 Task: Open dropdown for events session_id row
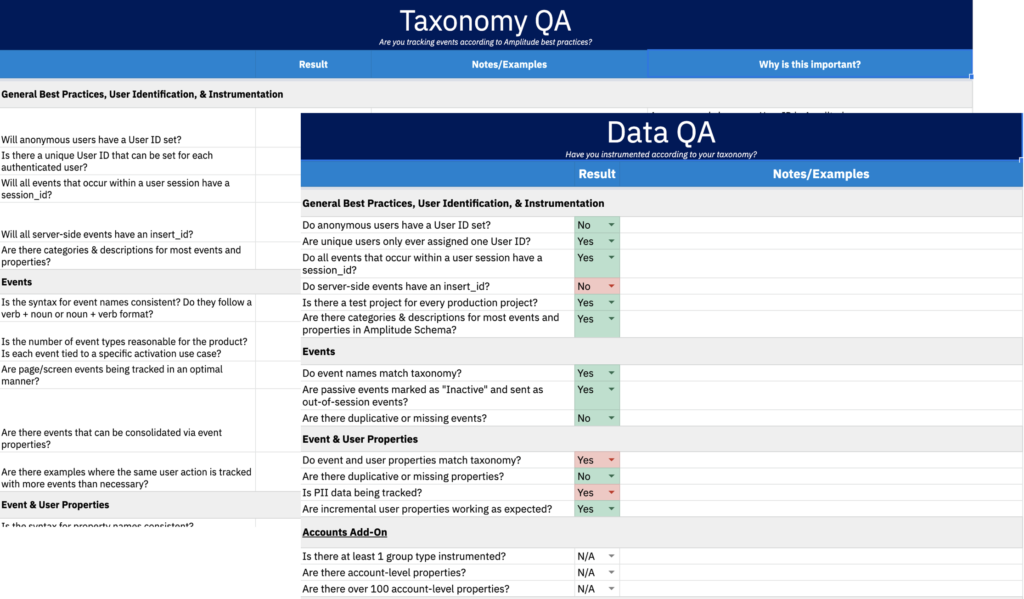tap(611, 257)
